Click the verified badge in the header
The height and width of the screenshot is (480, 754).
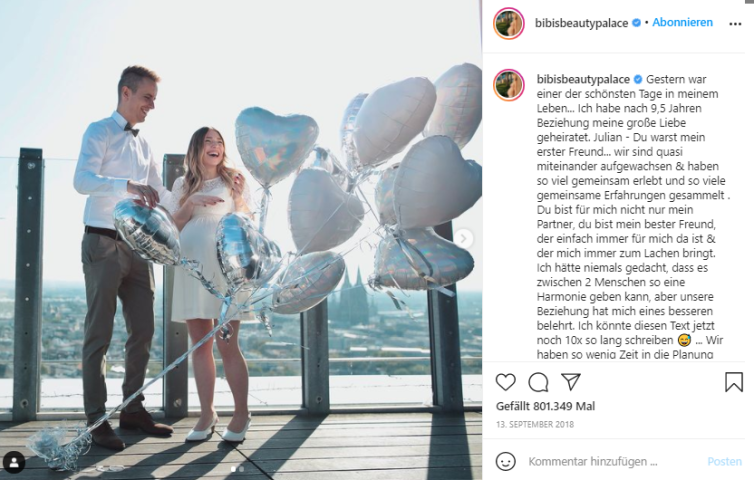coord(636,23)
